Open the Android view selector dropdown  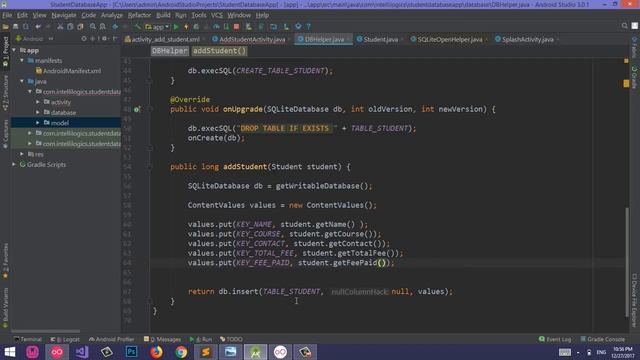[34, 39]
